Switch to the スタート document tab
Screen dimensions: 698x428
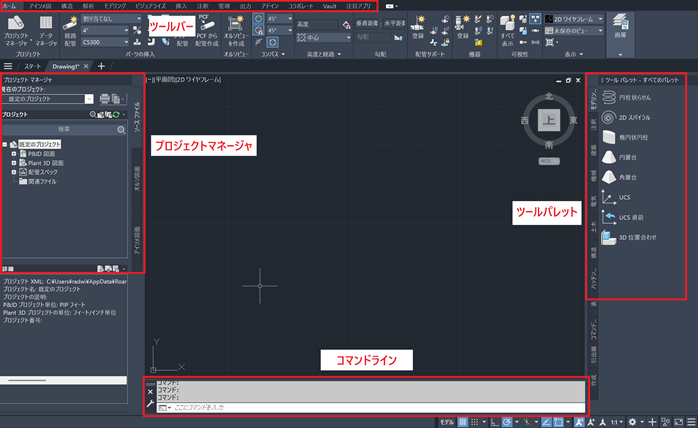[32, 66]
